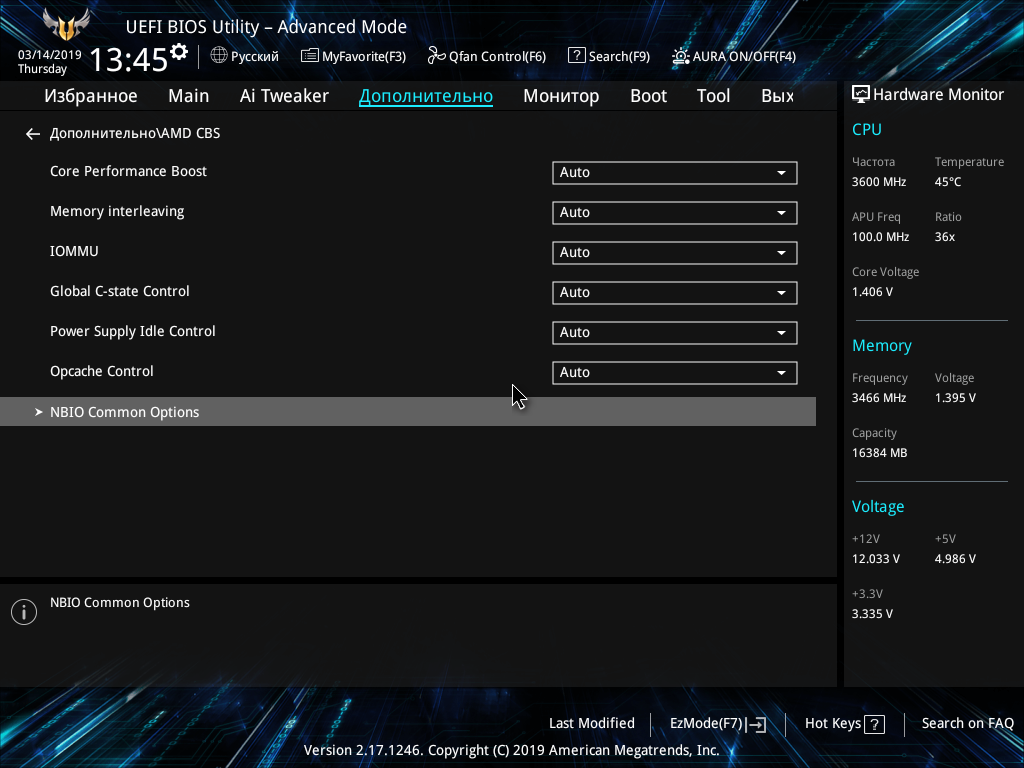Expand NBIO Common Options submenu
Viewport: 1024px width, 768px height.
pos(408,411)
